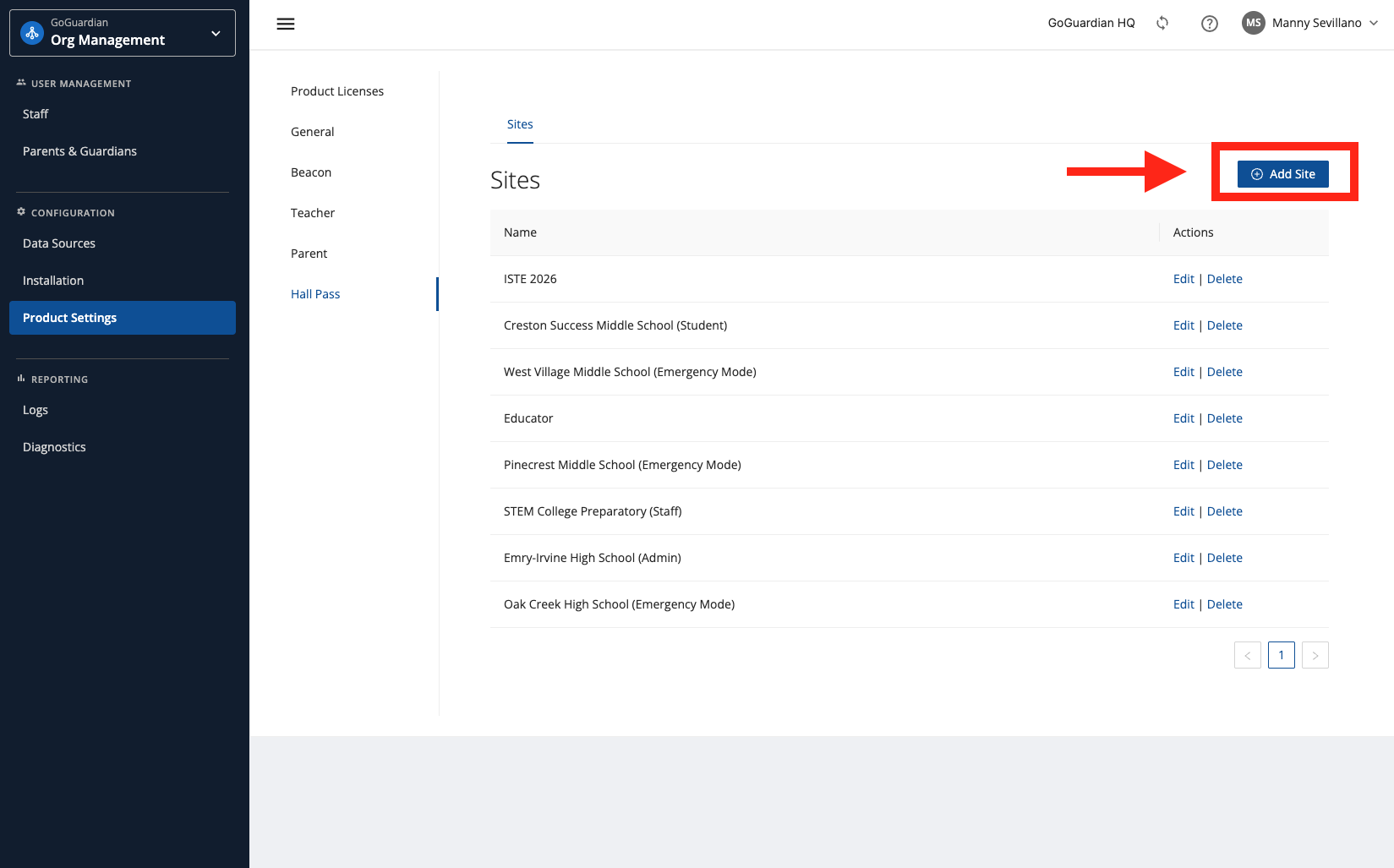The width and height of the screenshot is (1394, 868).
Task: Edit STEM College Preparatory site
Action: [1184, 511]
